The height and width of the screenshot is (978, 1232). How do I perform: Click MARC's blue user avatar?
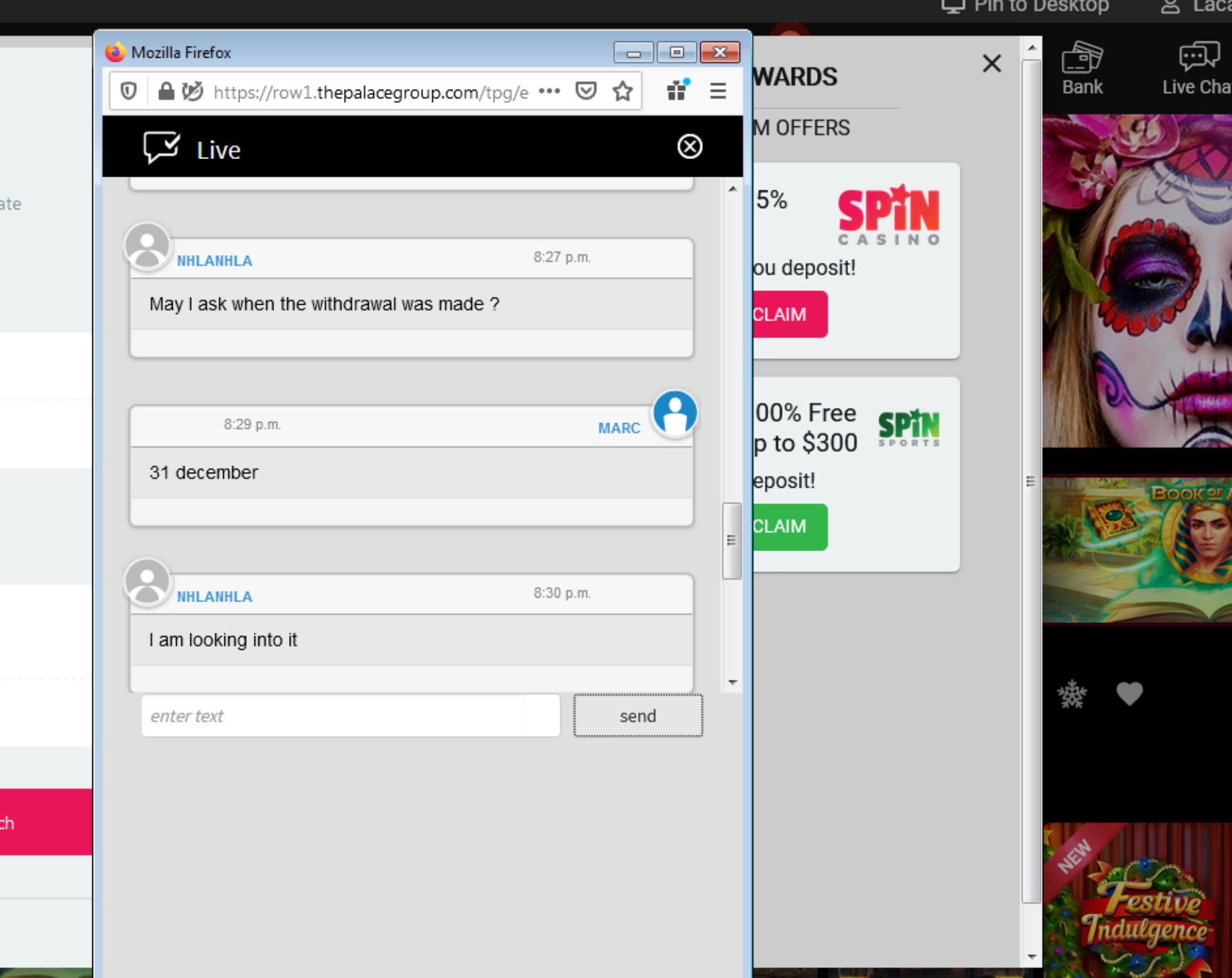[x=675, y=414]
